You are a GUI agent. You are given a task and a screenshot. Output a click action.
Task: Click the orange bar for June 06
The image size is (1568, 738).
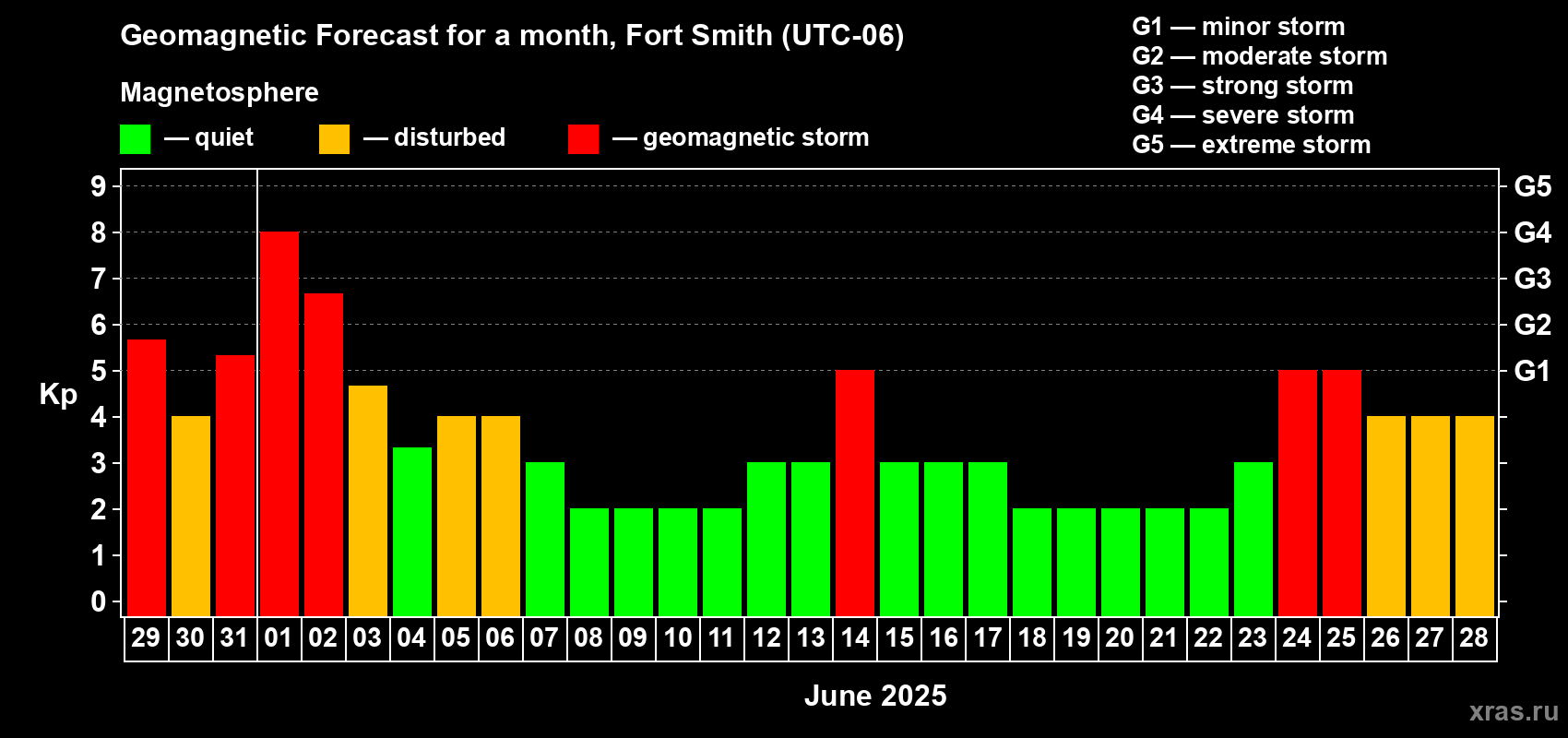[x=500, y=517]
